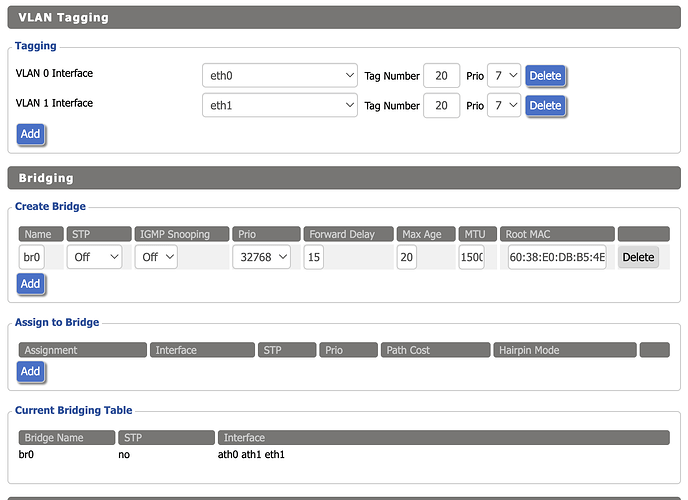Open the VLAN 1 Interface eth1 dropdown

click(279, 105)
